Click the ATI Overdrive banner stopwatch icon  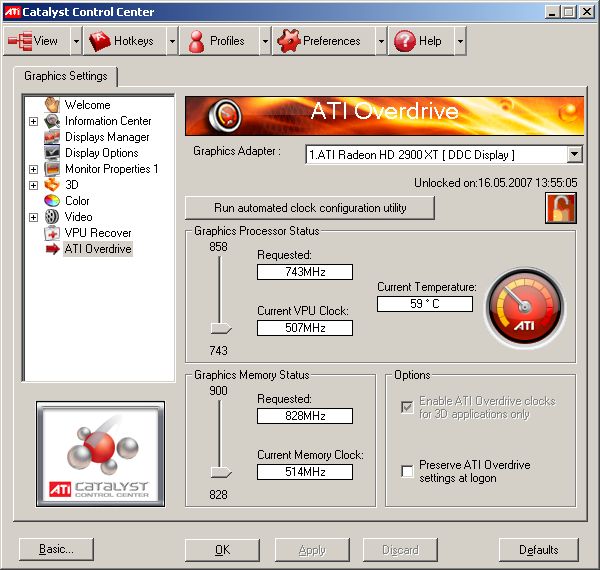(x=225, y=115)
